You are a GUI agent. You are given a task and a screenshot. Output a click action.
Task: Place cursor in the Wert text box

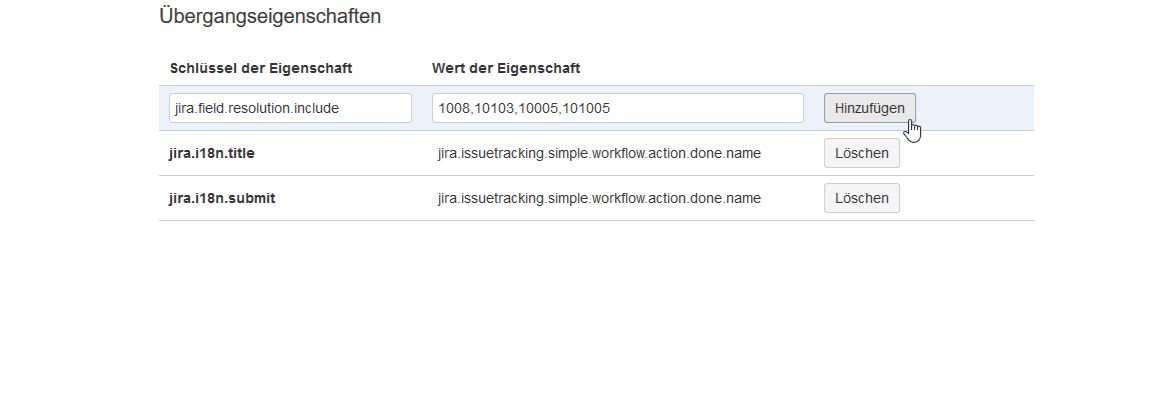click(x=617, y=108)
